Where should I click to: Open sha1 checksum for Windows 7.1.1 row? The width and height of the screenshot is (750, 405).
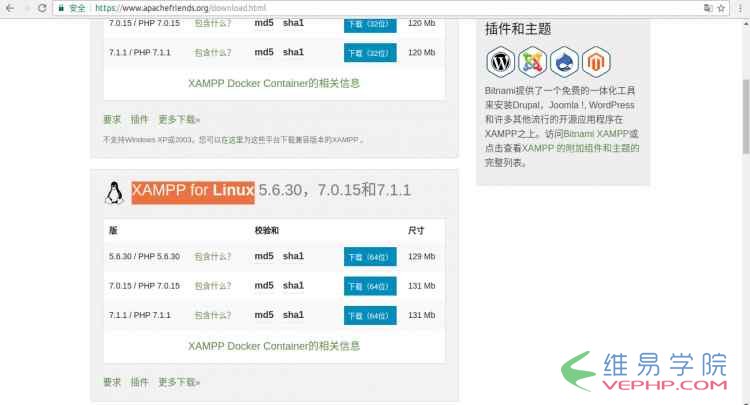293,52
